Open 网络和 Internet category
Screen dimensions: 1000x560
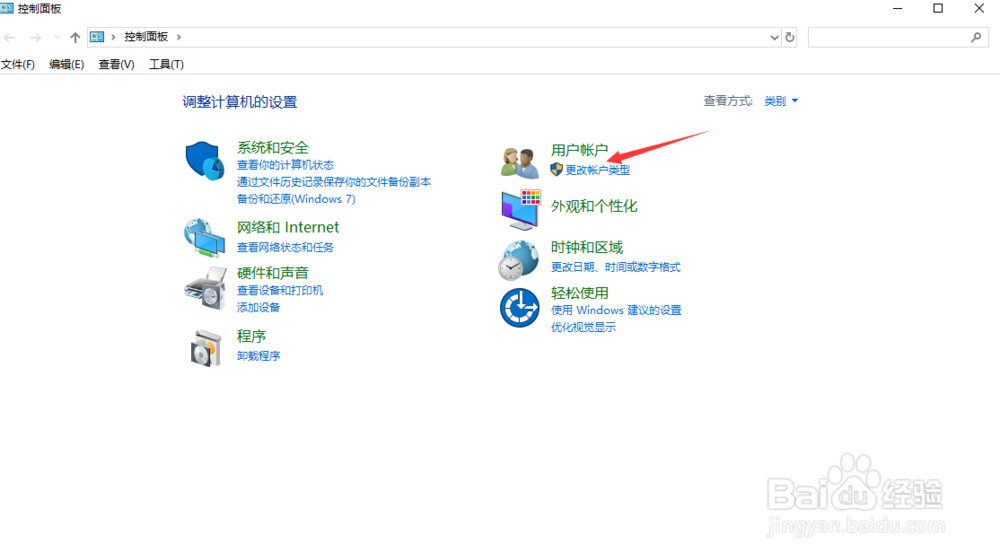coord(288,227)
